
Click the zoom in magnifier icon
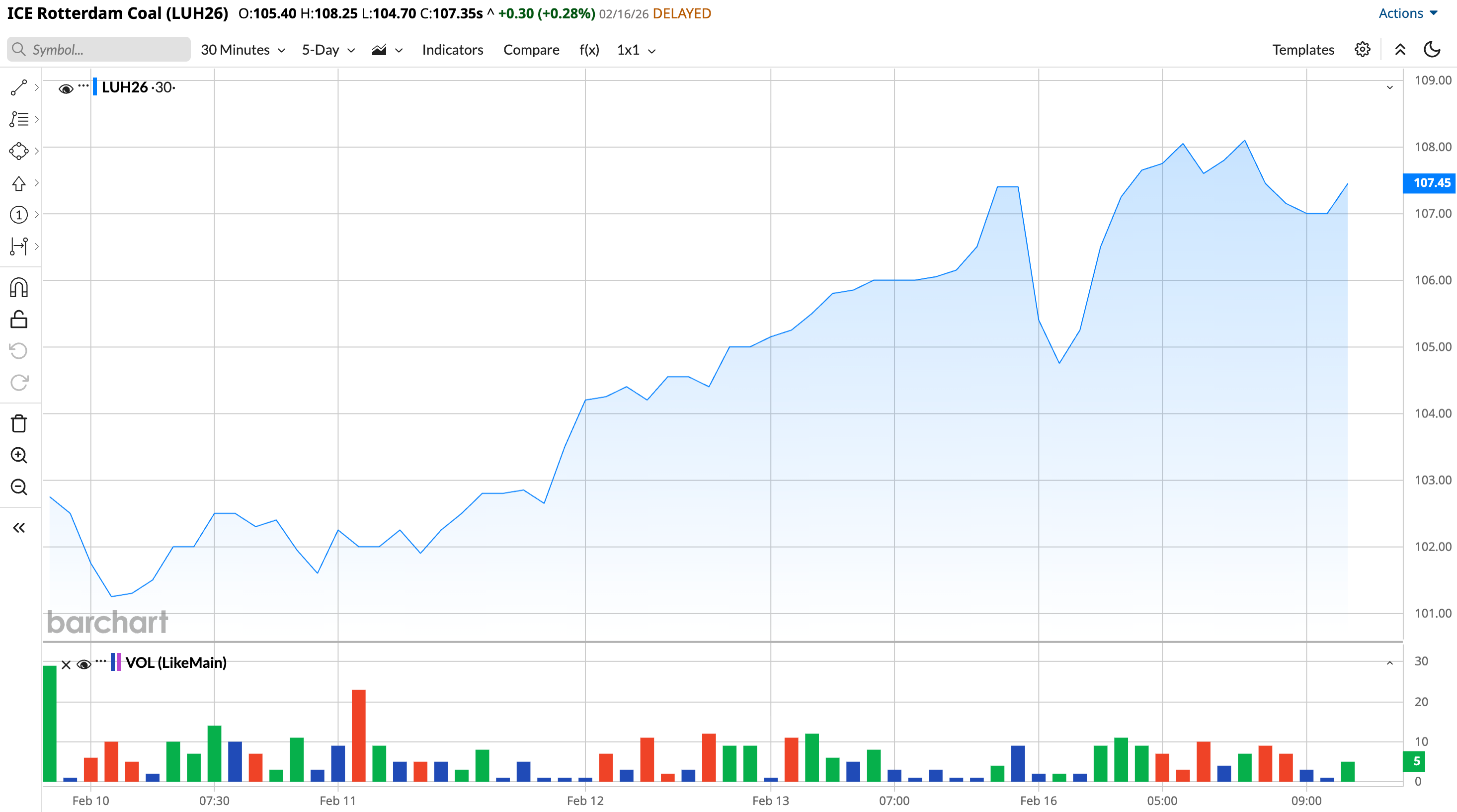tap(19, 455)
